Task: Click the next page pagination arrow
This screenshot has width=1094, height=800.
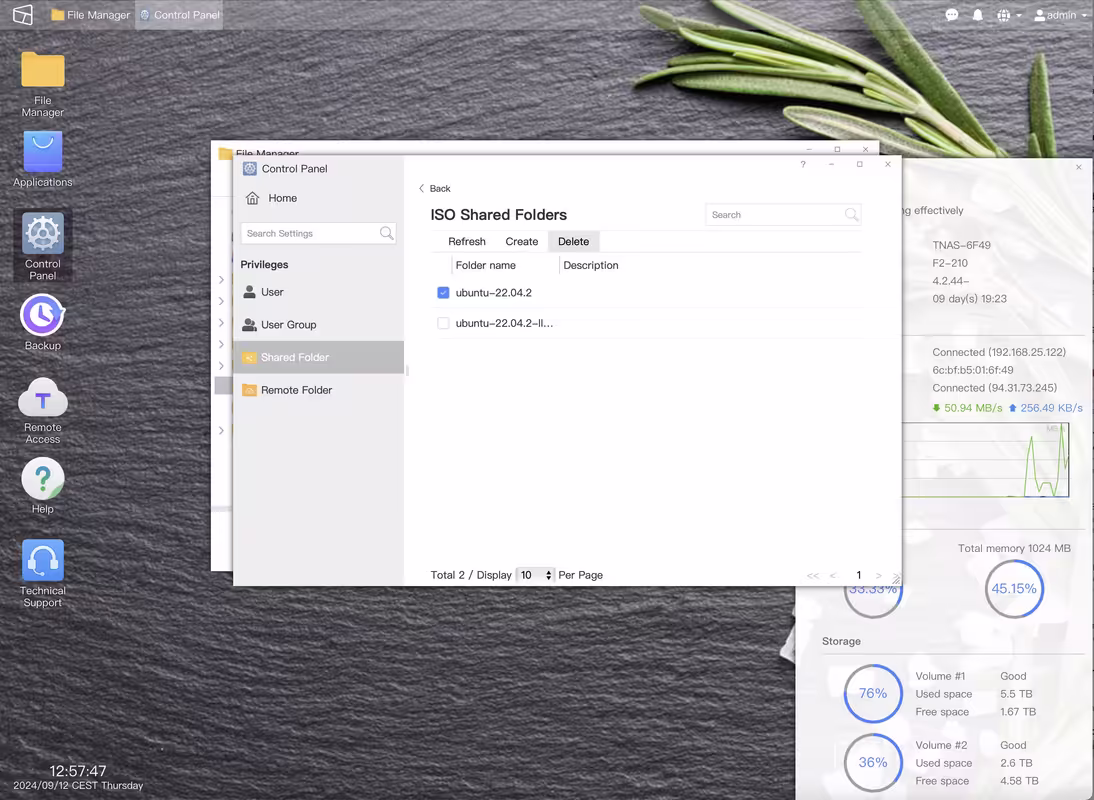Action: click(x=878, y=575)
